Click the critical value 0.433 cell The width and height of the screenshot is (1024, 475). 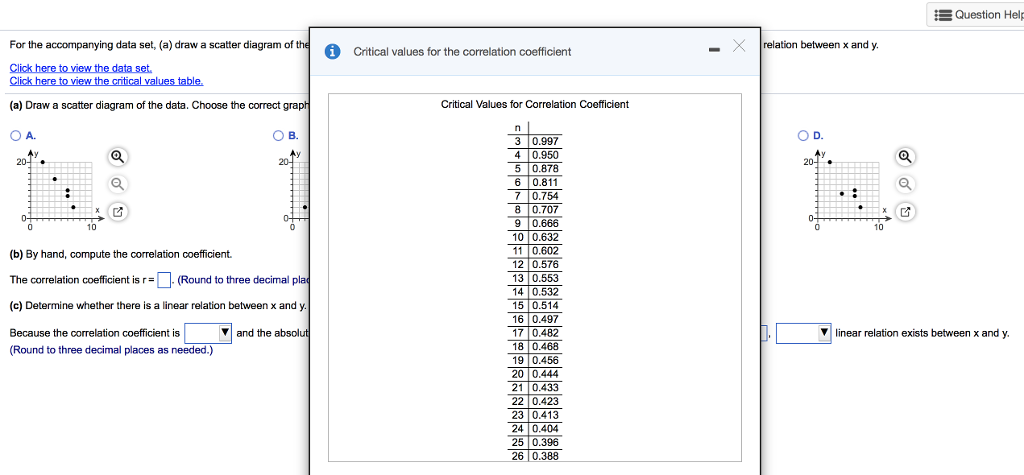[x=545, y=387]
